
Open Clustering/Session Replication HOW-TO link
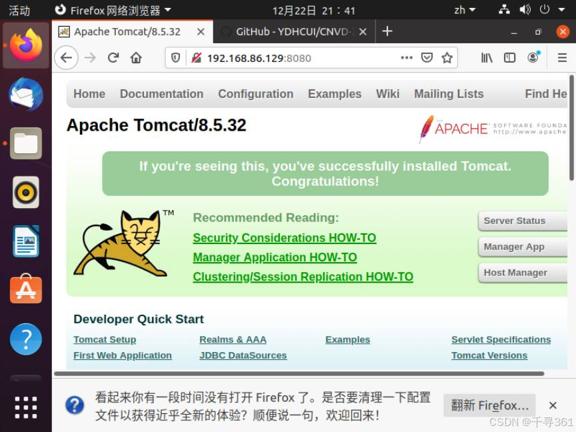(x=303, y=277)
